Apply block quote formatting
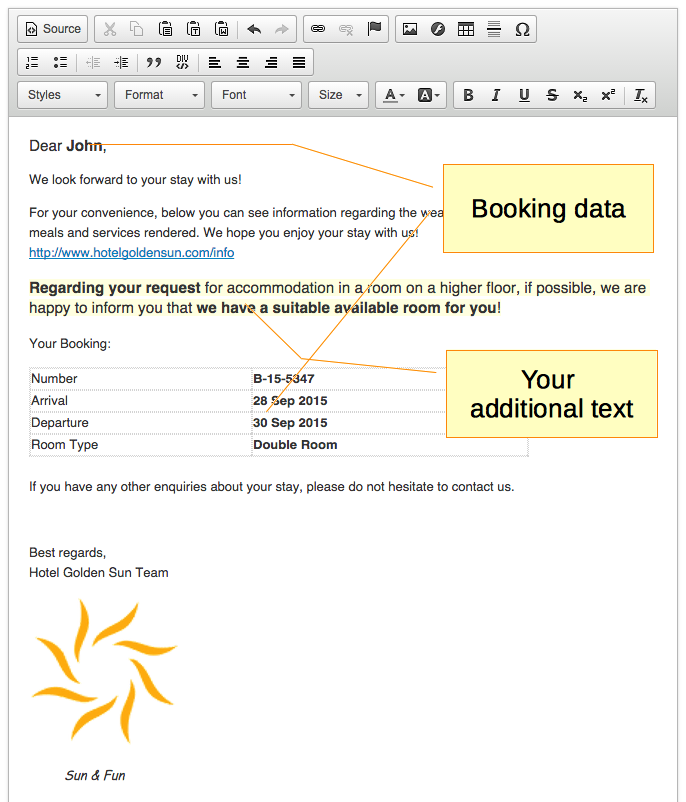Screen dimensions: 686x802 point(154,62)
